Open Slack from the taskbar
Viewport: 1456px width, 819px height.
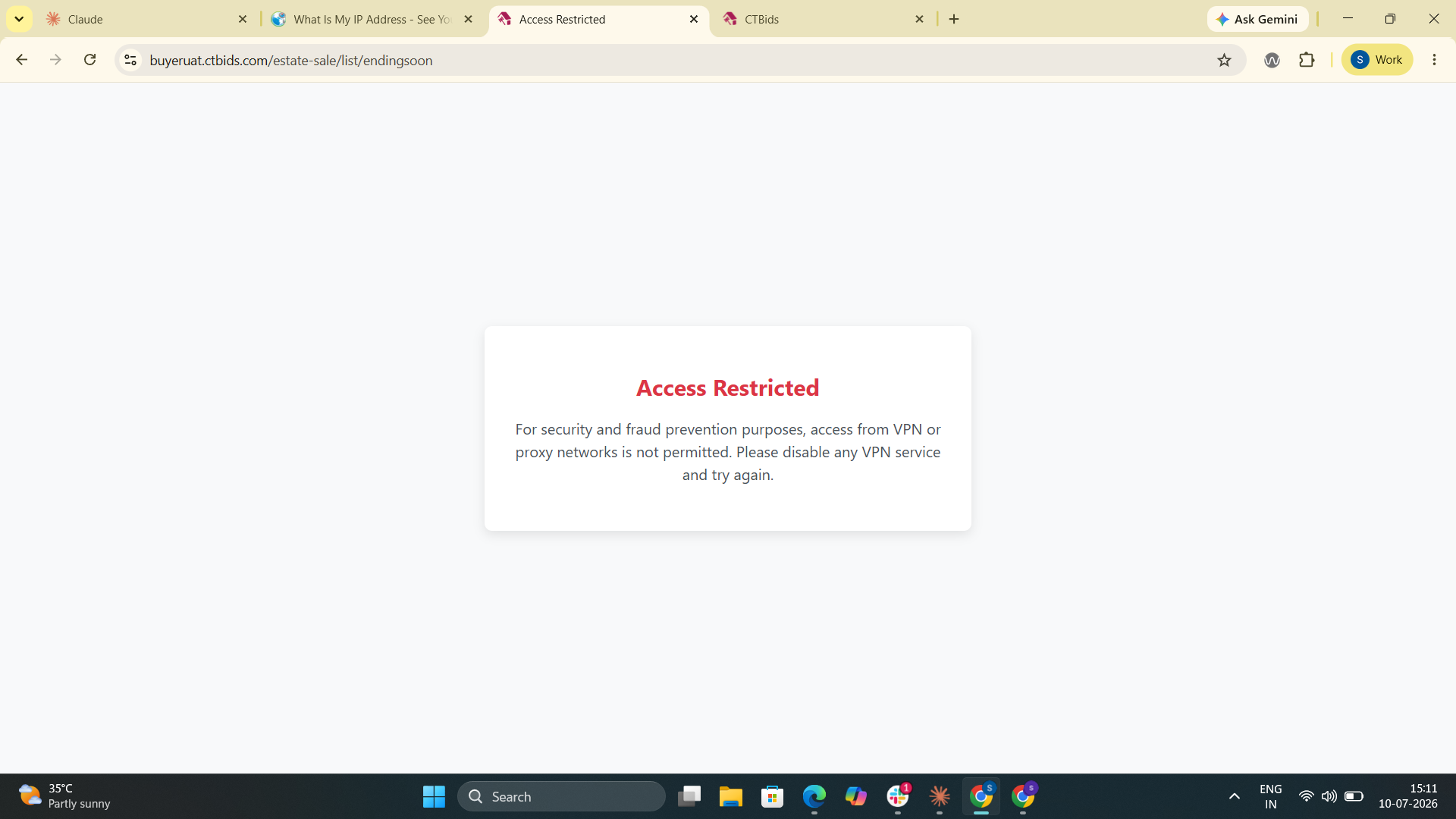898,796
